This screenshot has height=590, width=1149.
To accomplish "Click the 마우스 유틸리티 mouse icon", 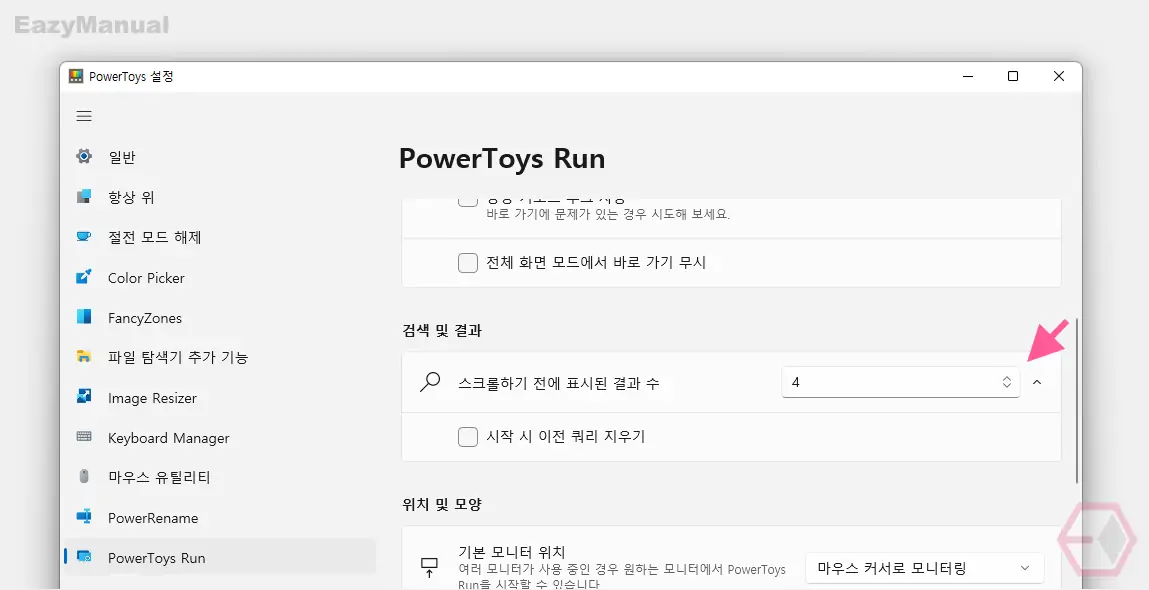I will [84, 477].
